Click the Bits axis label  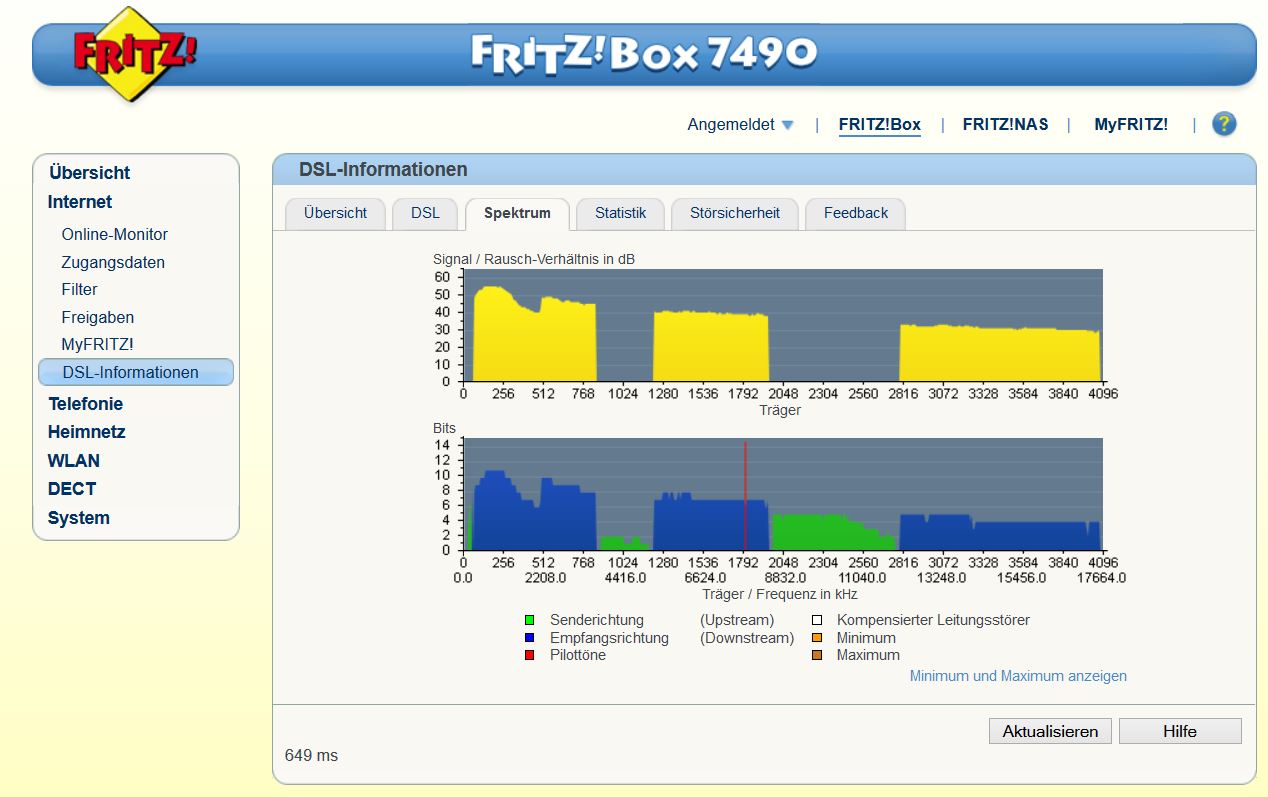[x=444, y=428]
